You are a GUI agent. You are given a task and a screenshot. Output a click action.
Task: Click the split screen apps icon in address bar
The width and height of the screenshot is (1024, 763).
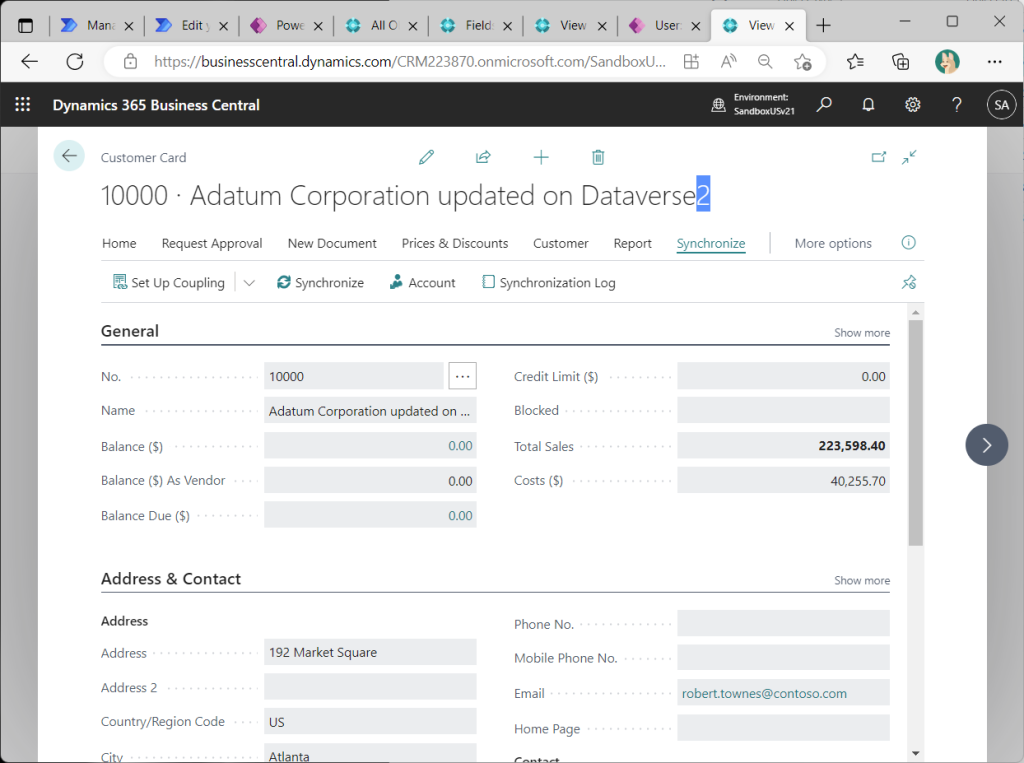point(691,61)
